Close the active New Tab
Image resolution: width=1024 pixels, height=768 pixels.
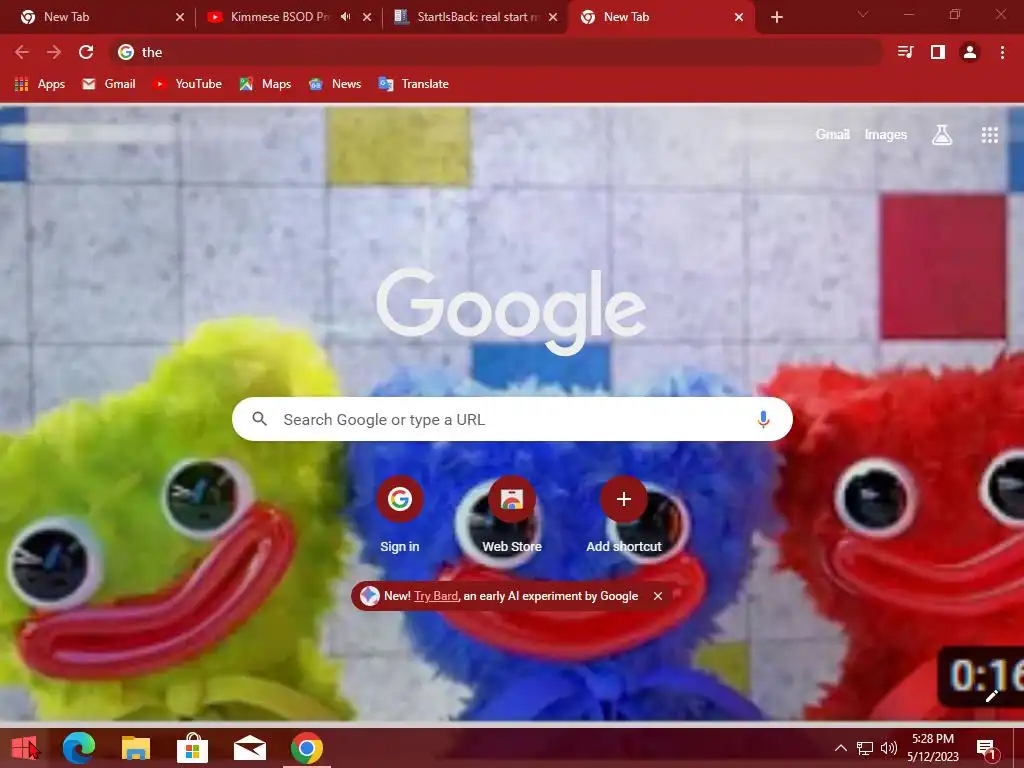(739, 17)
